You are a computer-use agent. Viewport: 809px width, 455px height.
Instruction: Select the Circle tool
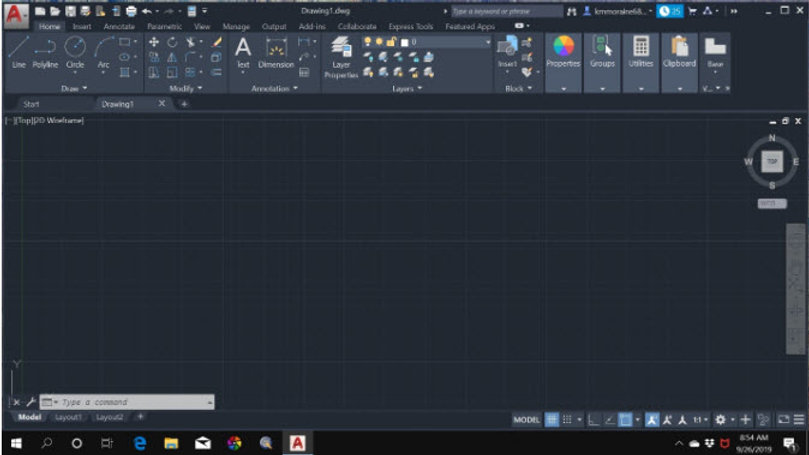click(x=75, y=53)
